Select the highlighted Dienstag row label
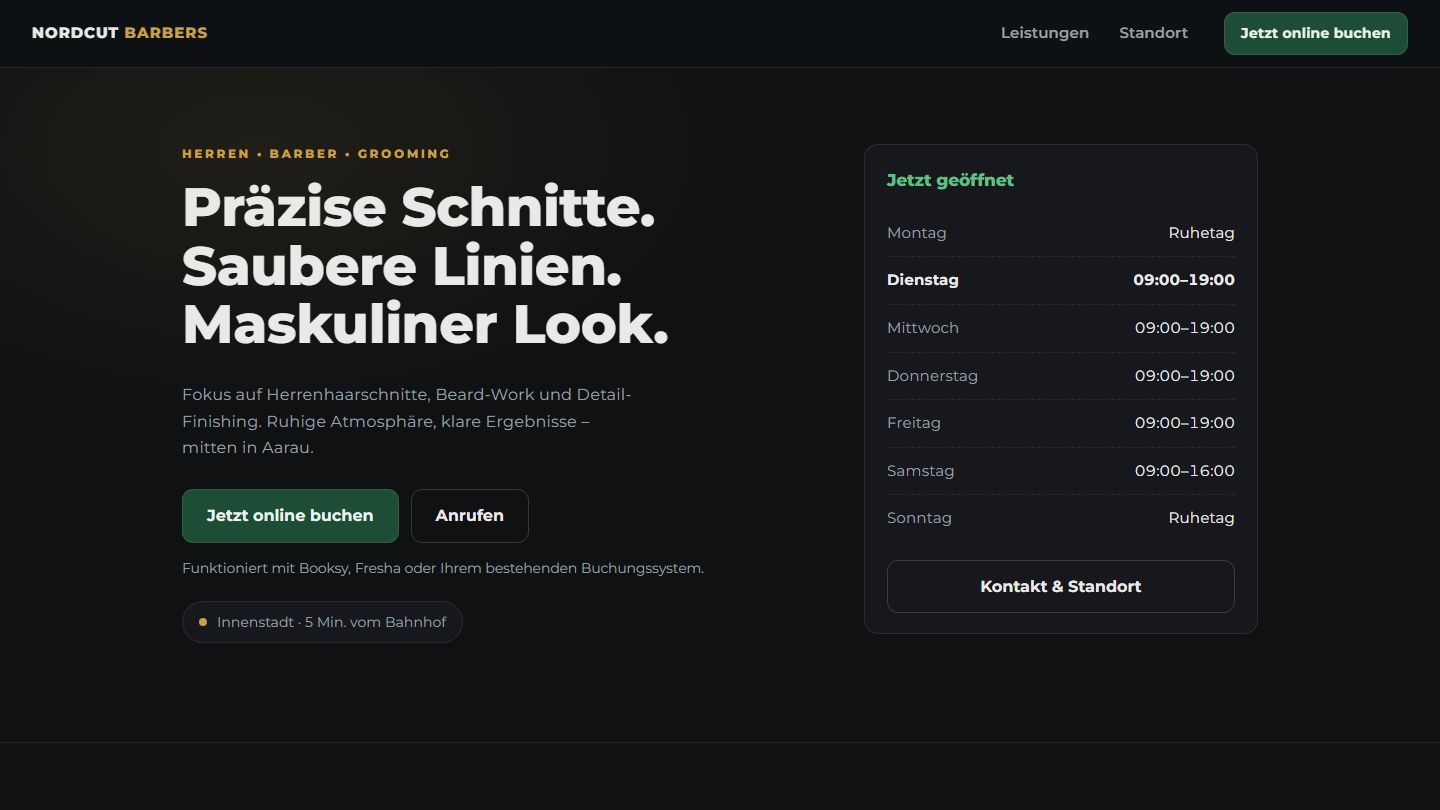The width and height of the screenshot is (1440, 810). tap(923, 280)
